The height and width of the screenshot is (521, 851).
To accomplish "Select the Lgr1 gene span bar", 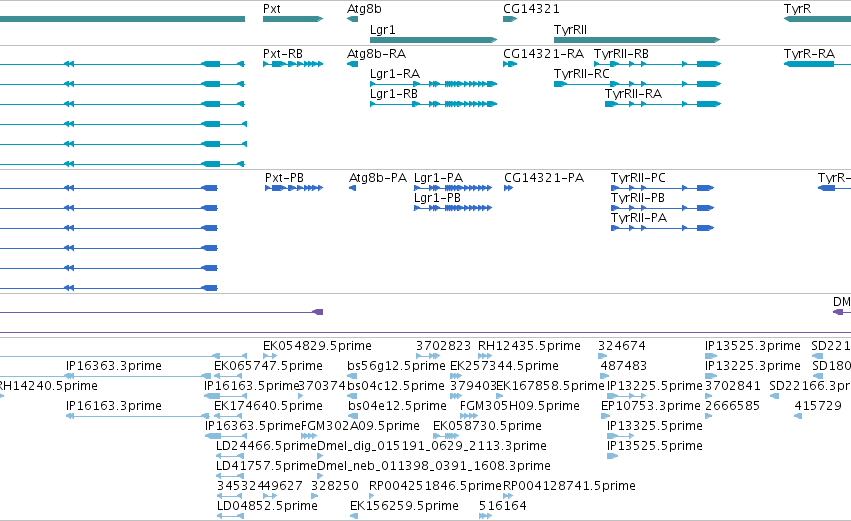I will click(x=433, y=40).
